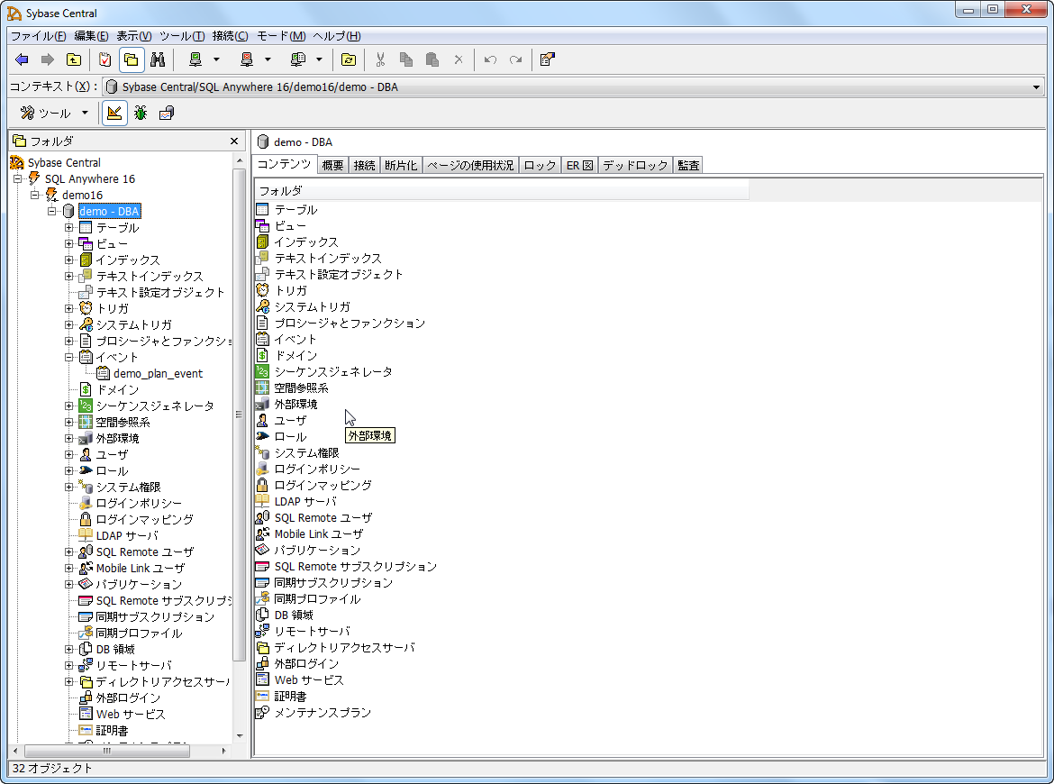This screenshot has height=784, width=1054.
Task: Go back using the back arrow icon
Action: 22,59
